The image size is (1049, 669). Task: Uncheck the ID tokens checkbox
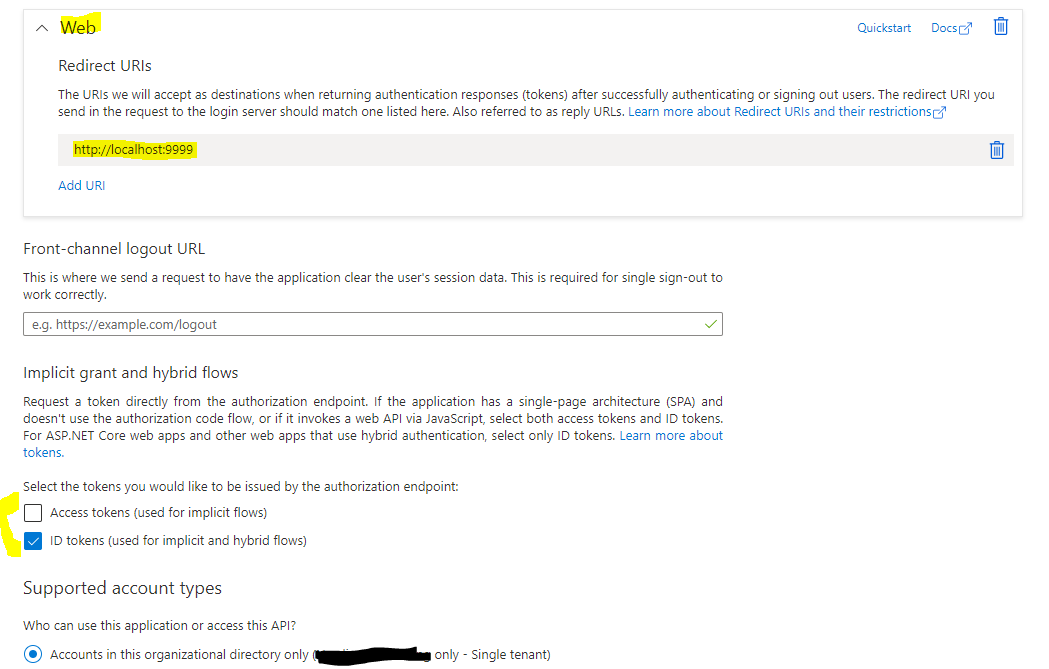tap(33, 541)
